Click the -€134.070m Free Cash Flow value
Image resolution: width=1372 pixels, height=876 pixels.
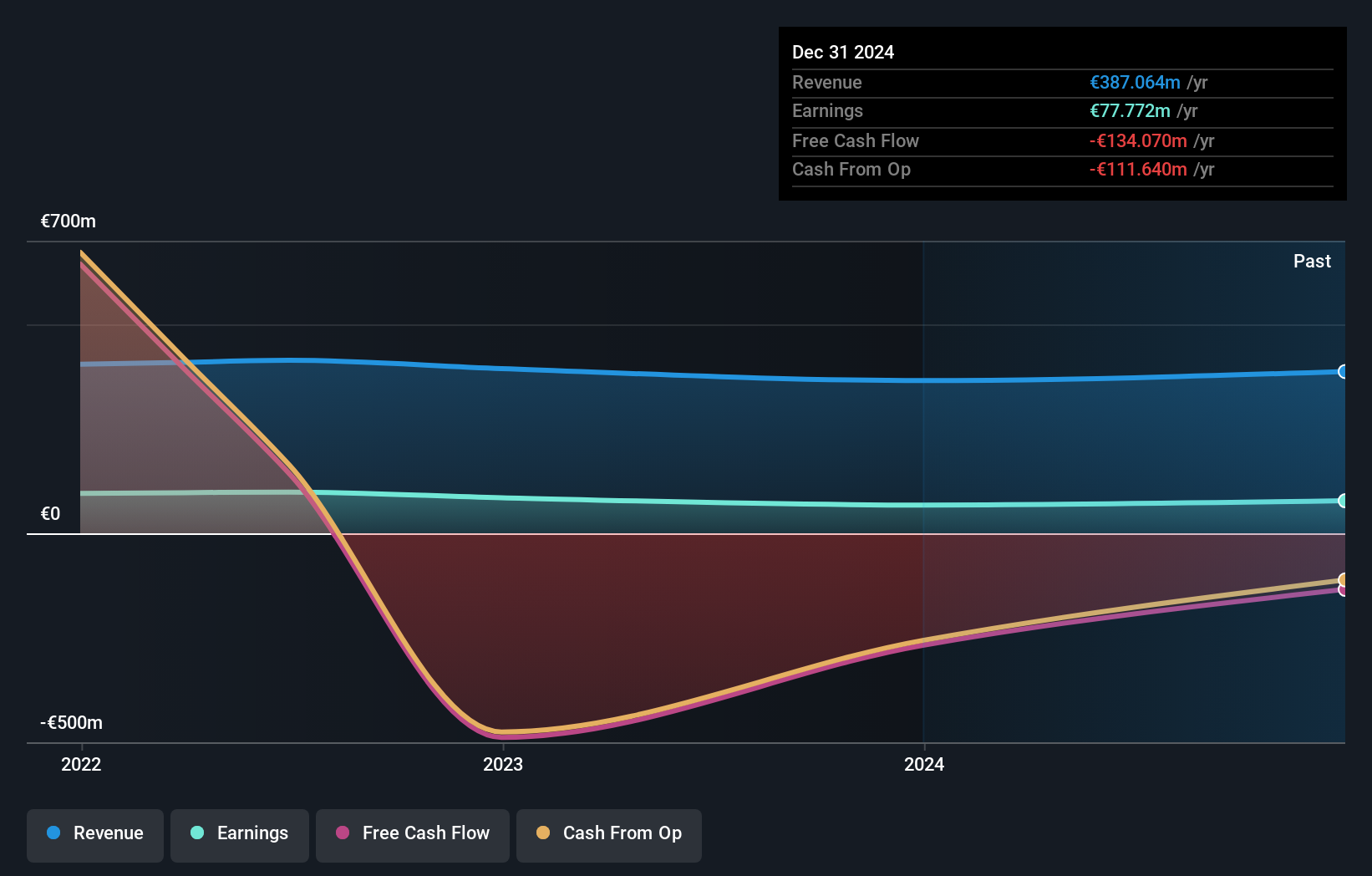1138,141
